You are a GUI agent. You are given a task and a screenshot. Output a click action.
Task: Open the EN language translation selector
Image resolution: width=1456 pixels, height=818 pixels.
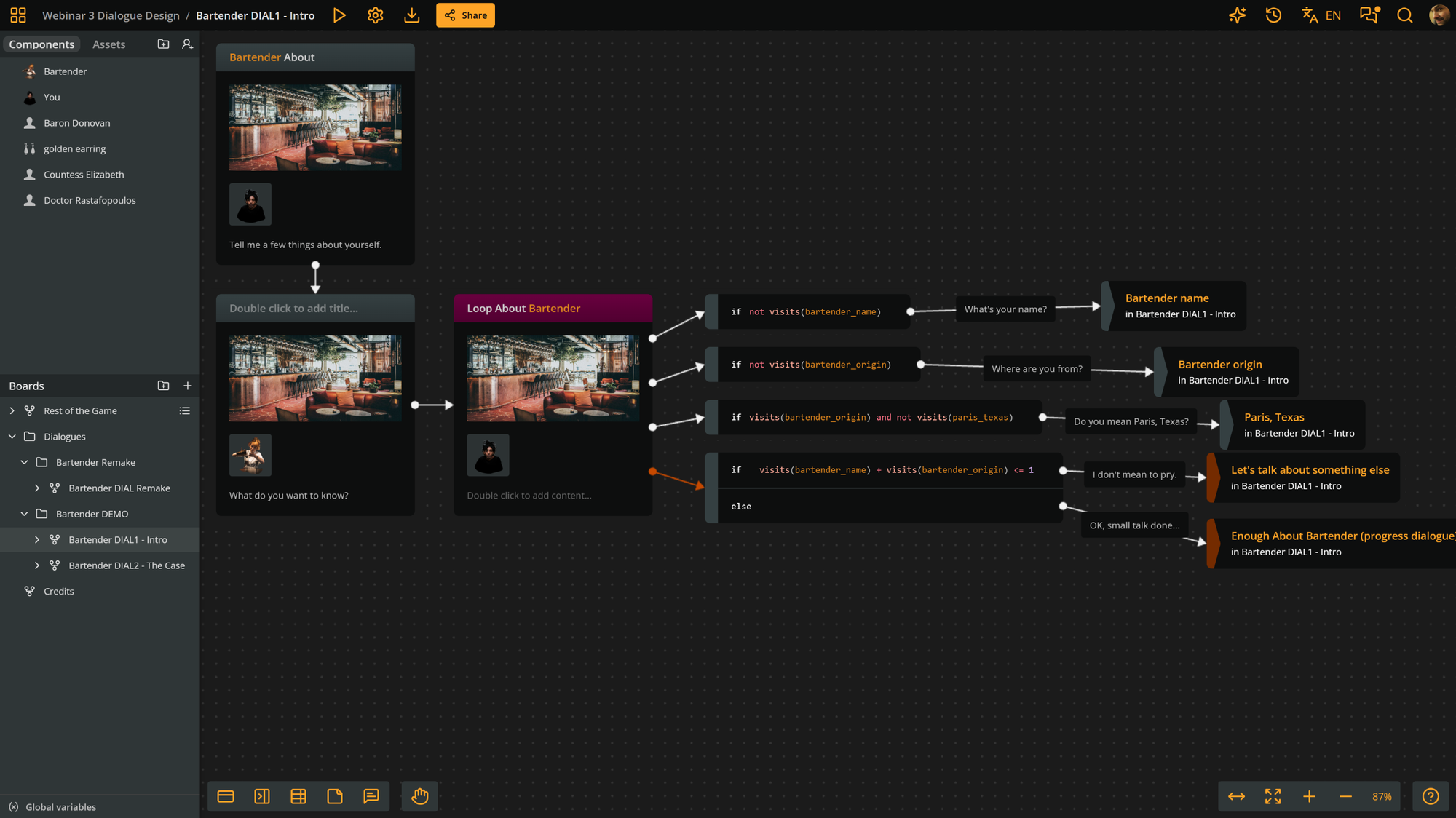(1321, 15)
